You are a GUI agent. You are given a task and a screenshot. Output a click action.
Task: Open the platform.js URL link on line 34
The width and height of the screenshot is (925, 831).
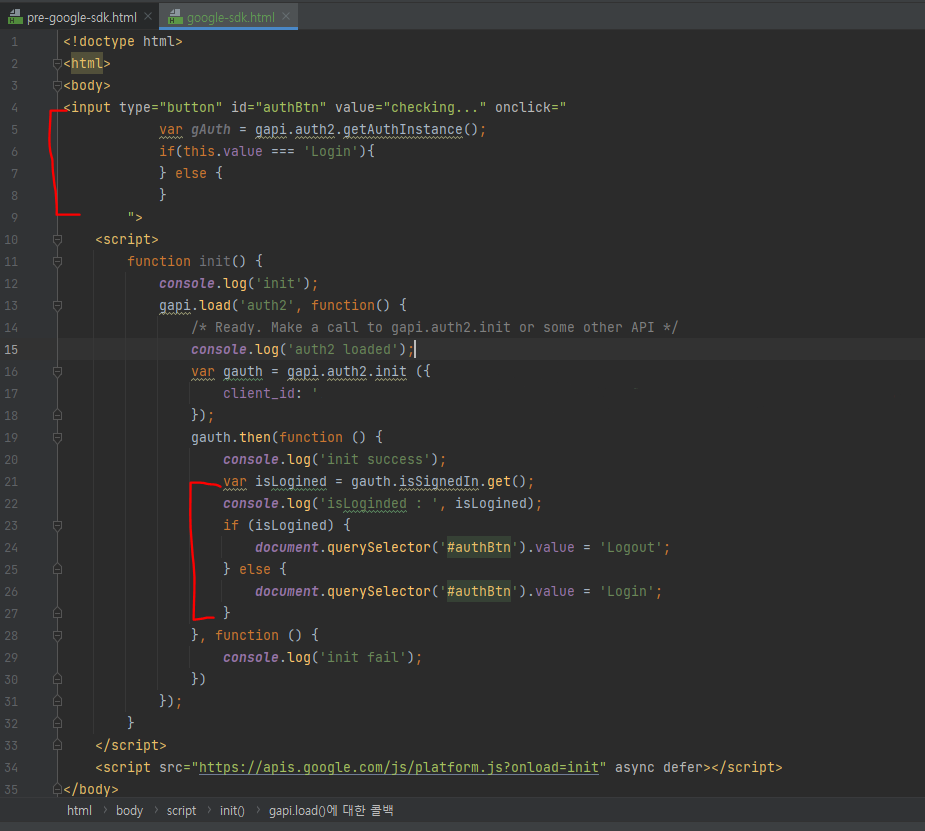tap(399, 767)
